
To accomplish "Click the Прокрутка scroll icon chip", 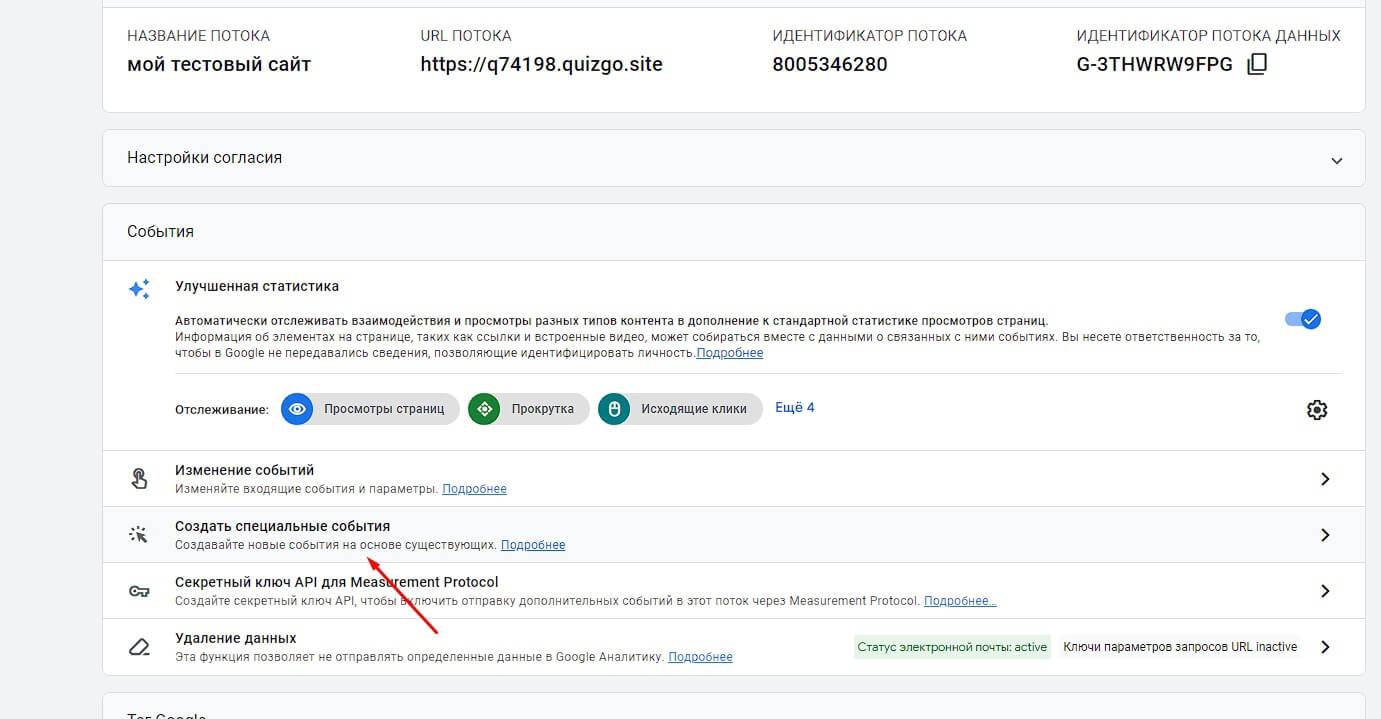I will point(484,409).
